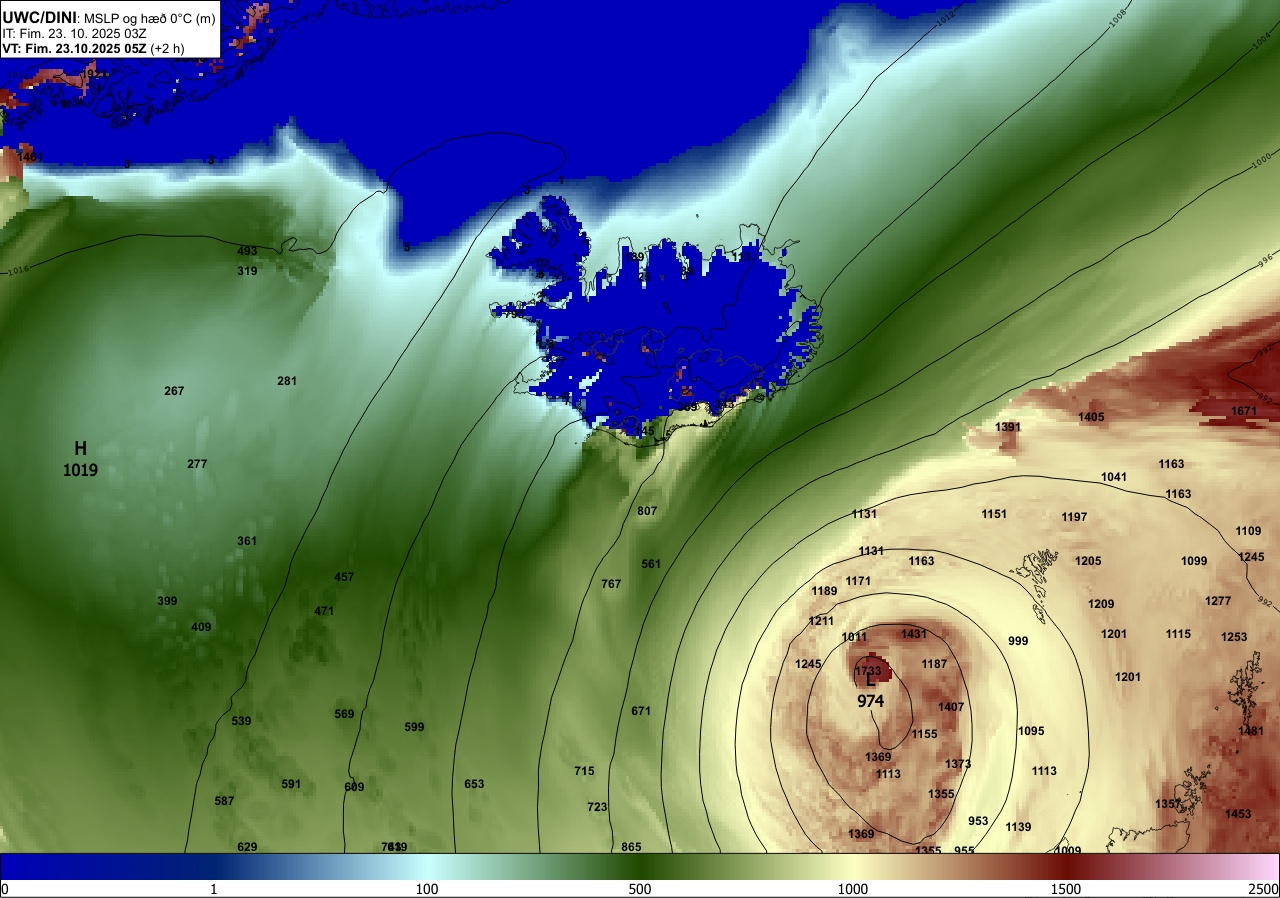Image resolution: width=1280 pixels, height=898 pixels.
Task: Click the "1011" height value
Action: click(854, 637)
